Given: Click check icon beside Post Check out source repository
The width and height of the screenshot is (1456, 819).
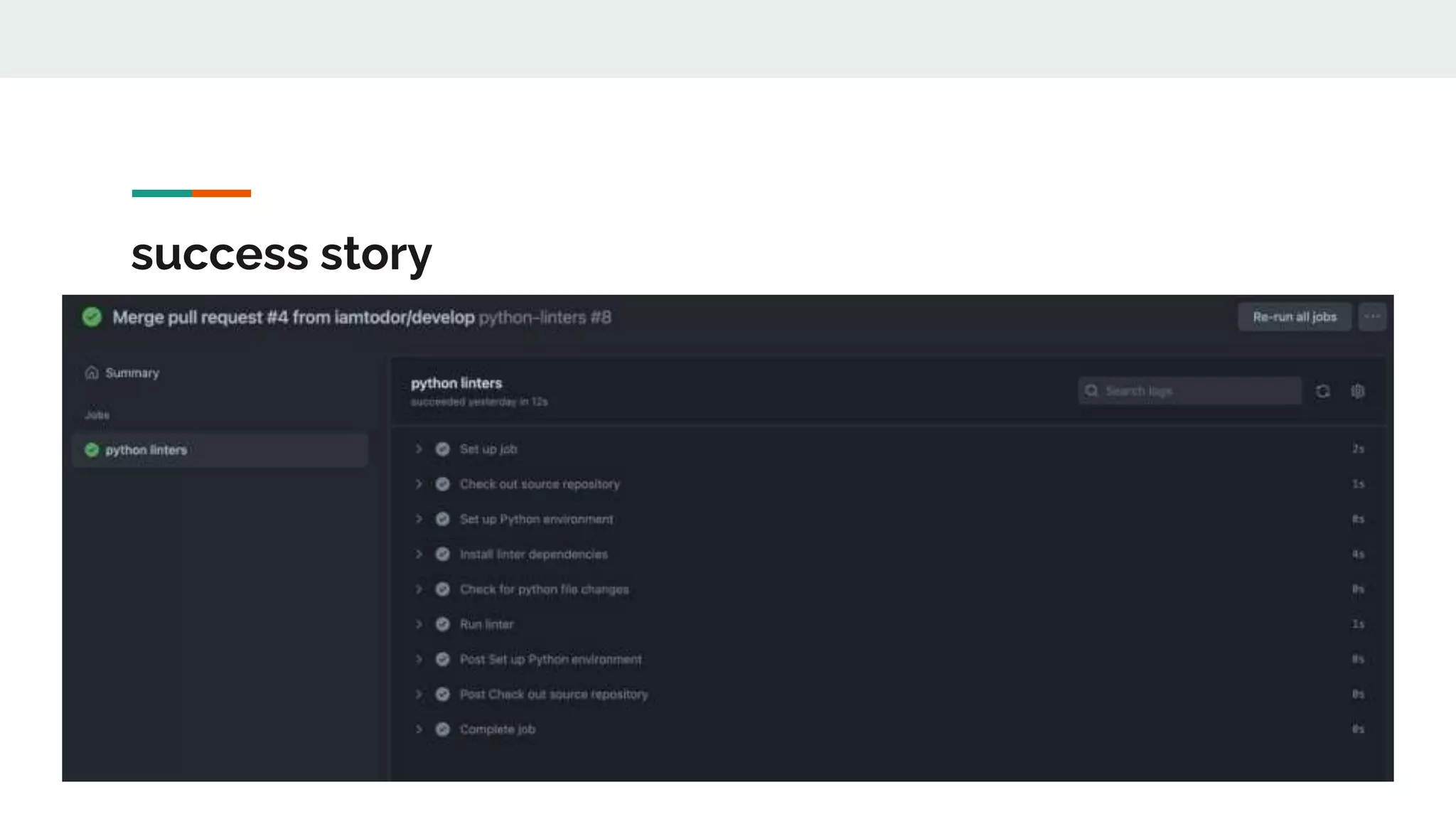Looking at the screenshot, I should 442,694.
